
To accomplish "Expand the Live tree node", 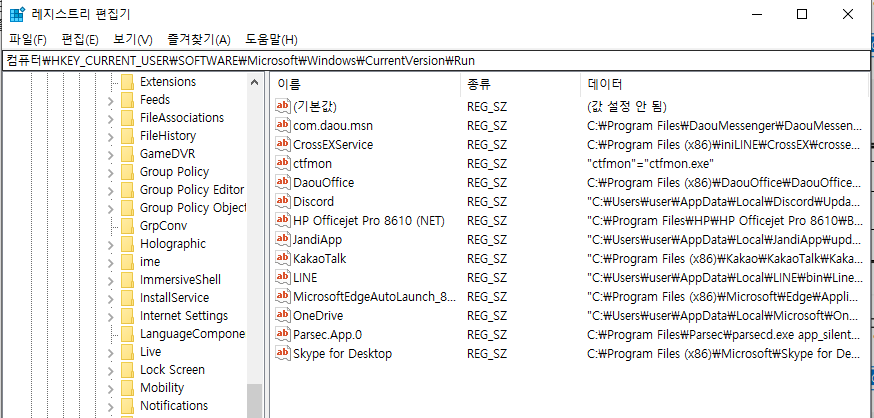I will point(110,352).
